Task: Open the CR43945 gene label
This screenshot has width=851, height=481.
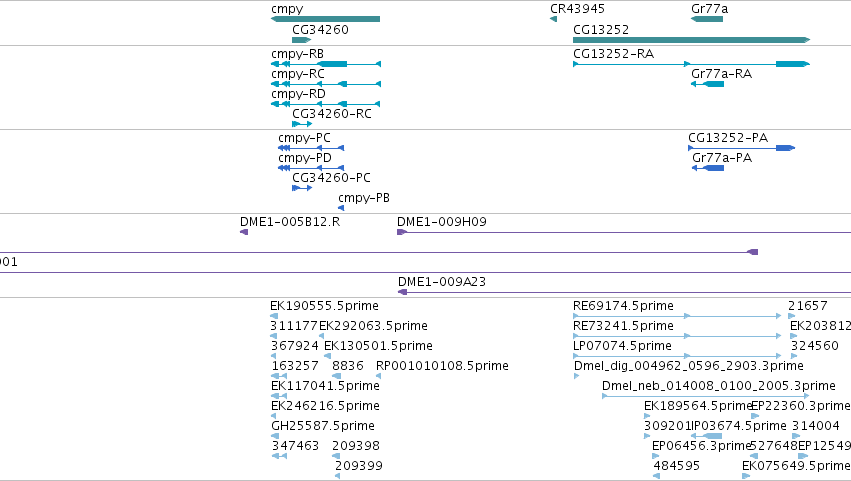Action: (x=577, y=9)
